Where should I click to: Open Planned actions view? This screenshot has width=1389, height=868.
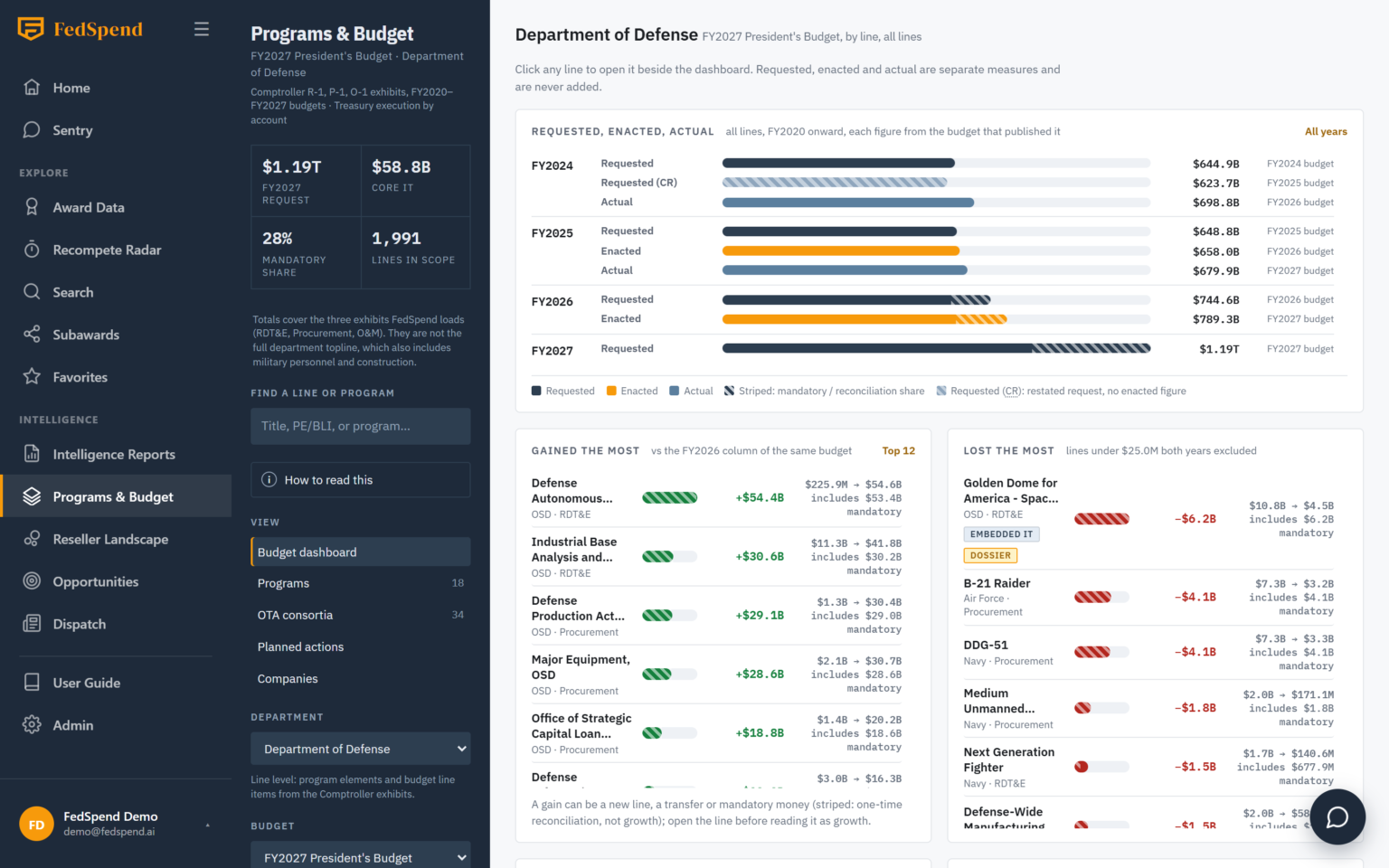coord(361,647)
